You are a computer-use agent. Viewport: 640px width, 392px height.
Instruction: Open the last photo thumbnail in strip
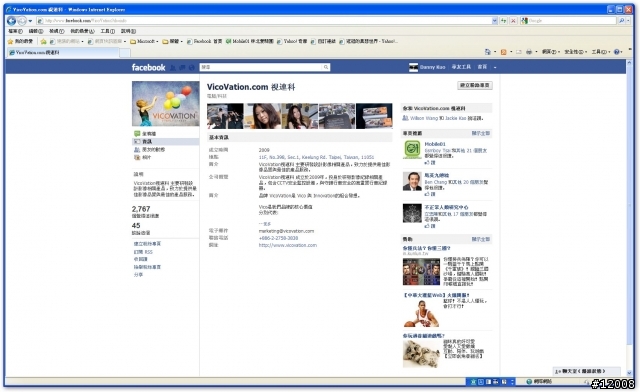click(374, 116)
